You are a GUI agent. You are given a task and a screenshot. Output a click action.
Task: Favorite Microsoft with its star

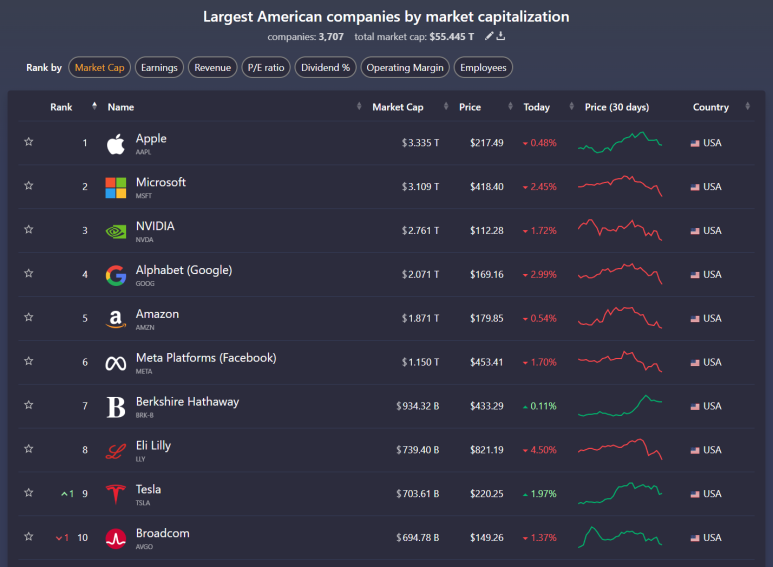[29, 186]
